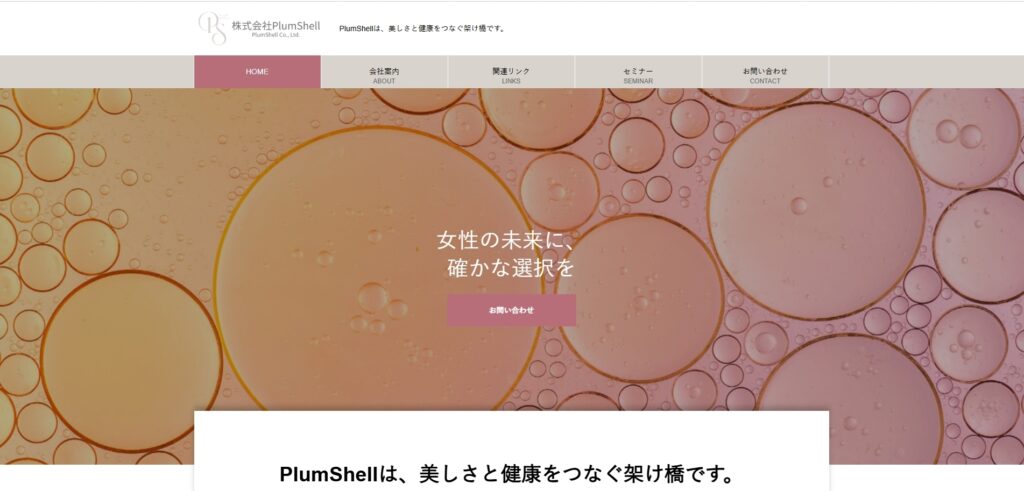1024x491 pixels.
Task: Click the bold heading in the white card
Action: pyautogui.click(x=507, y=475)
